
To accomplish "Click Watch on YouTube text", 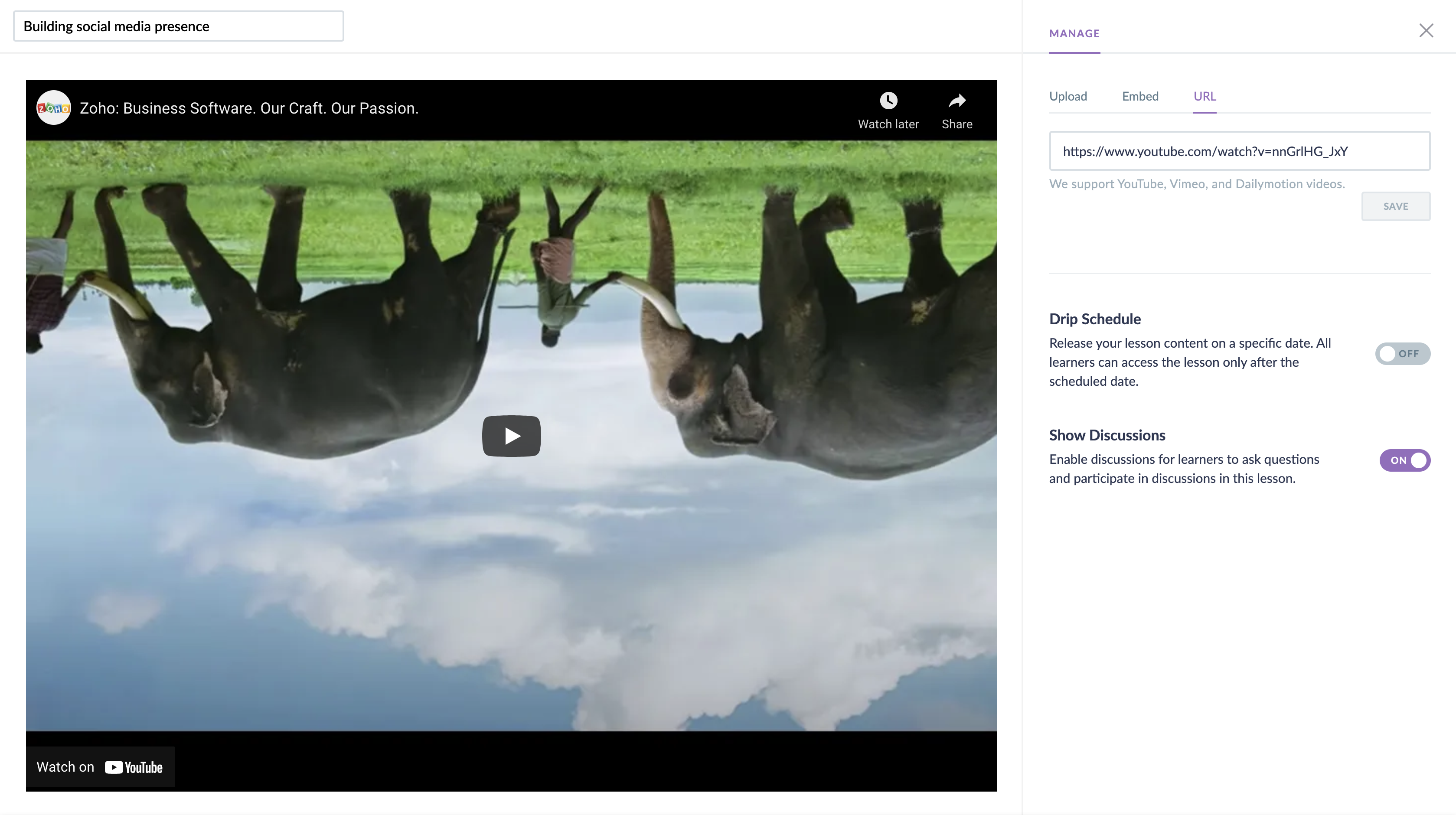I will pyautogui.click(x=65, y=767).
